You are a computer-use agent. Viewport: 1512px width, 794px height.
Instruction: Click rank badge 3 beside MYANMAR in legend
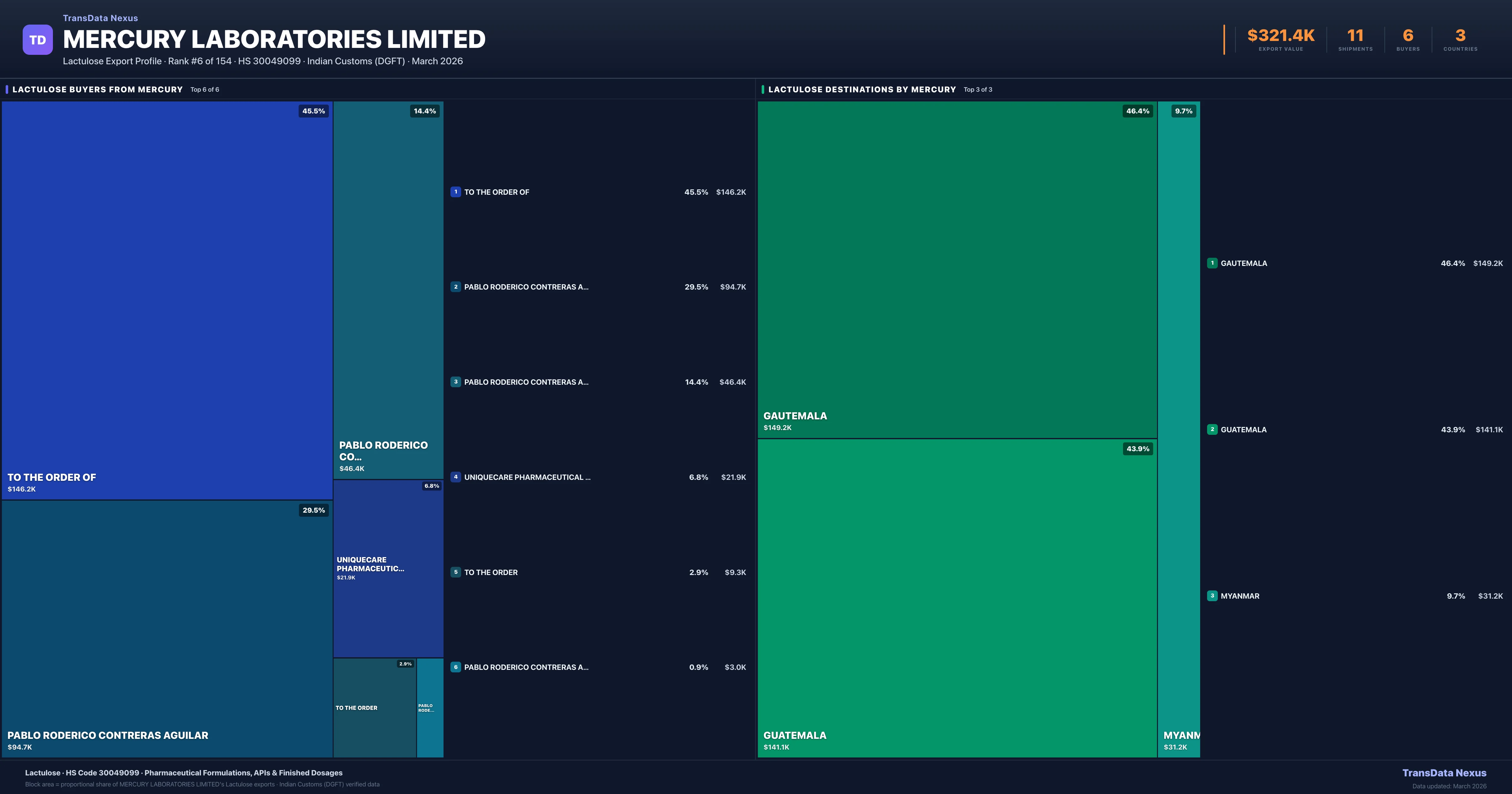point(1212,595)
